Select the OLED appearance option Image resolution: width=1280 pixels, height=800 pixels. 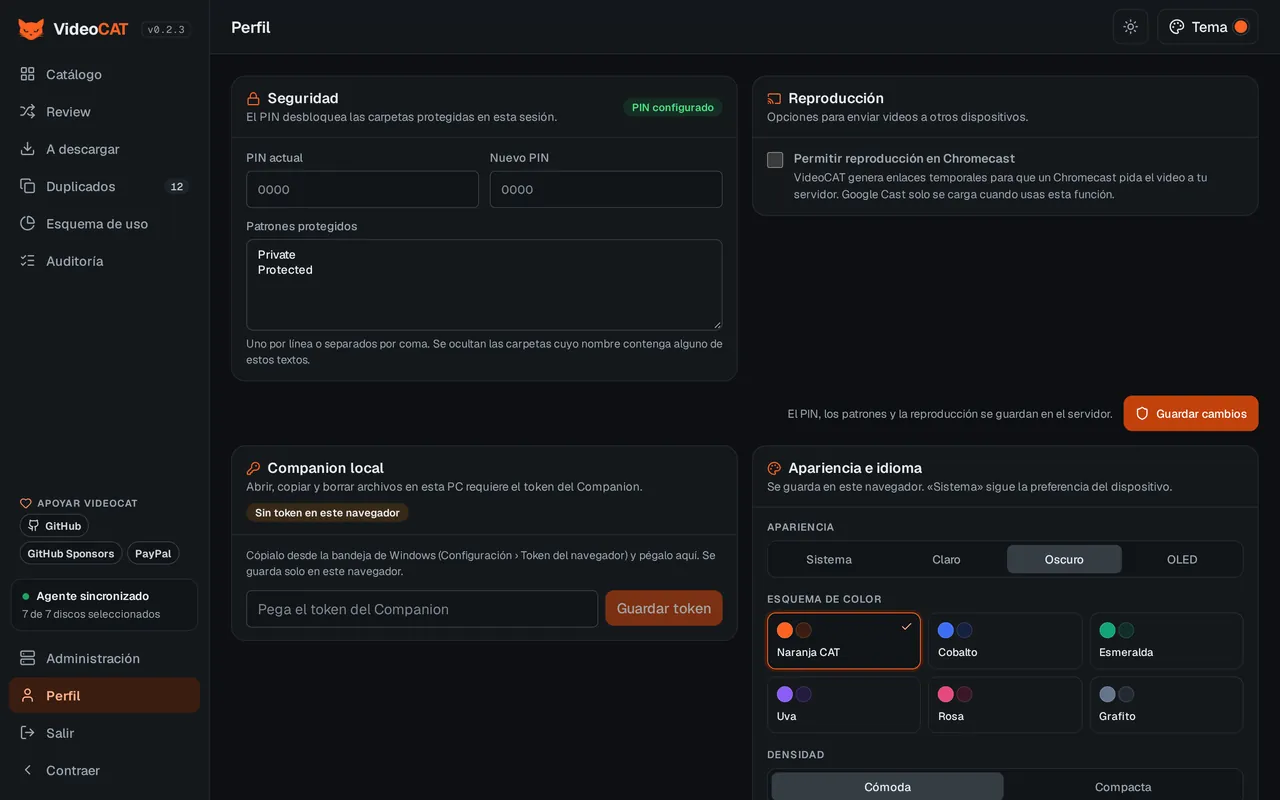[x=1182, y=559]
